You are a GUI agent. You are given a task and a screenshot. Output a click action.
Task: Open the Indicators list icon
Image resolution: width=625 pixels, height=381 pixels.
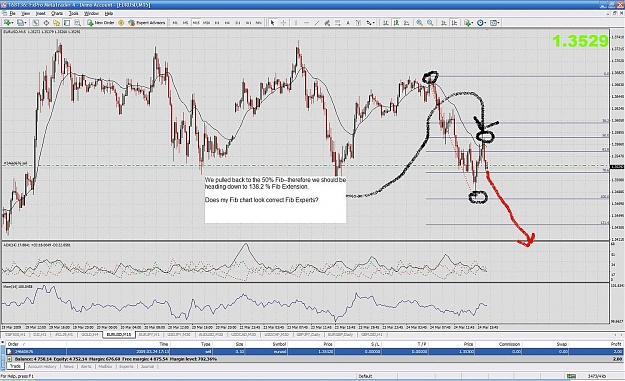[467, 23]
